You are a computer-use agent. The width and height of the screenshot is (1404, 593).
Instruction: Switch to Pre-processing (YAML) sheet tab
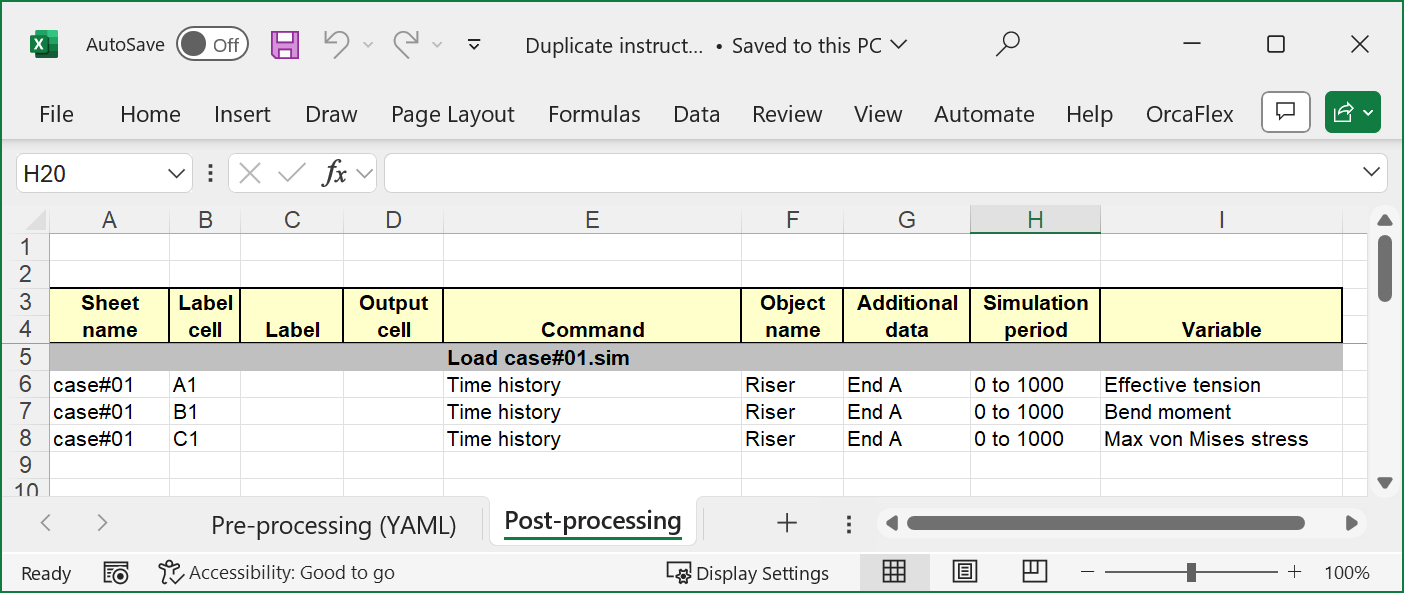333,525
